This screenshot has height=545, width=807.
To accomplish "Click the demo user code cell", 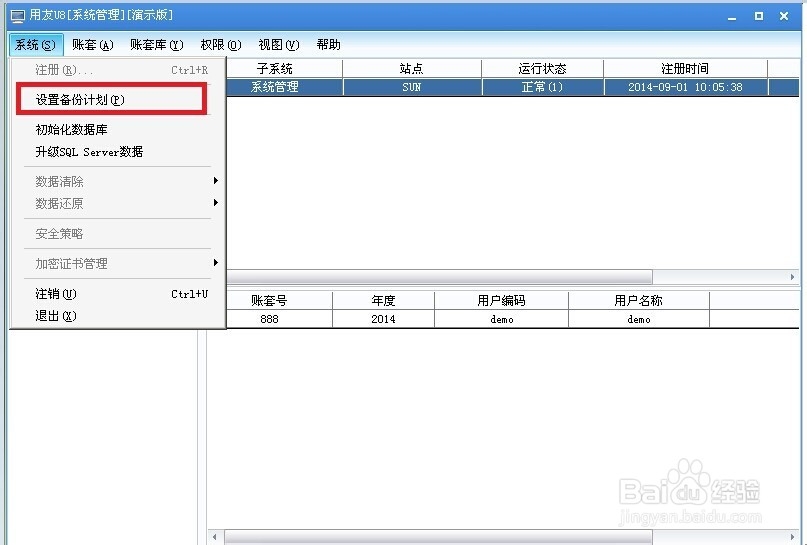I will click(x=501, y=319).
